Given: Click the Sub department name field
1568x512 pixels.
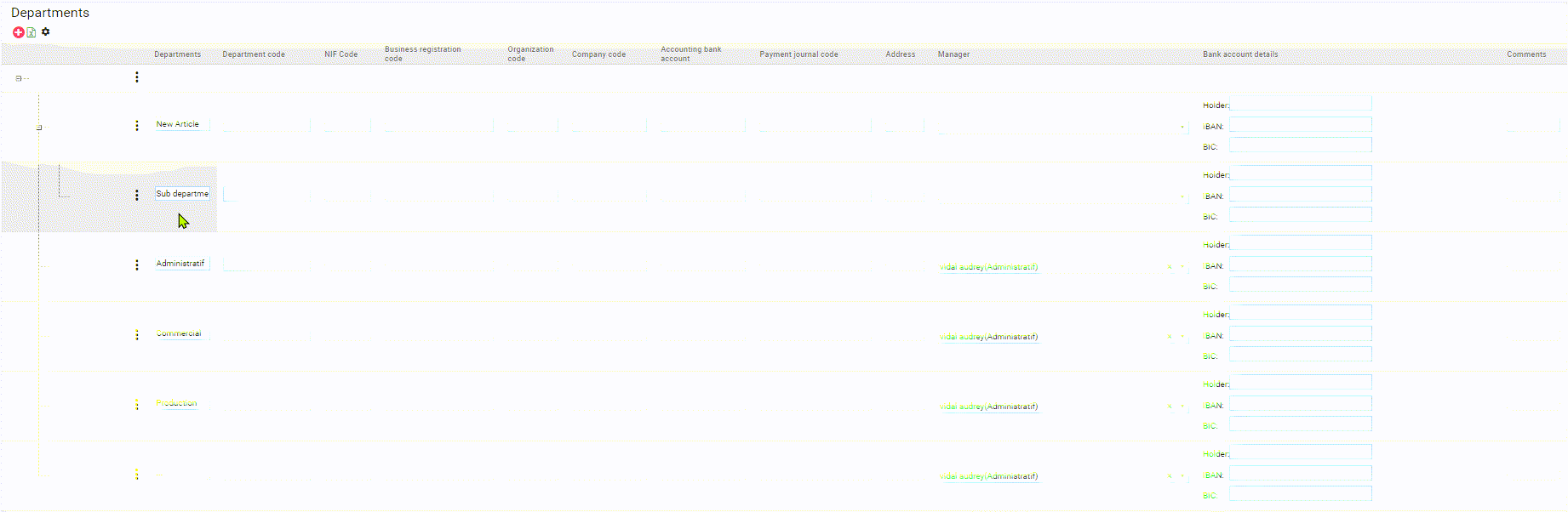Looking at the screenshot, I should pyautogui.click(x=182, y=194).
